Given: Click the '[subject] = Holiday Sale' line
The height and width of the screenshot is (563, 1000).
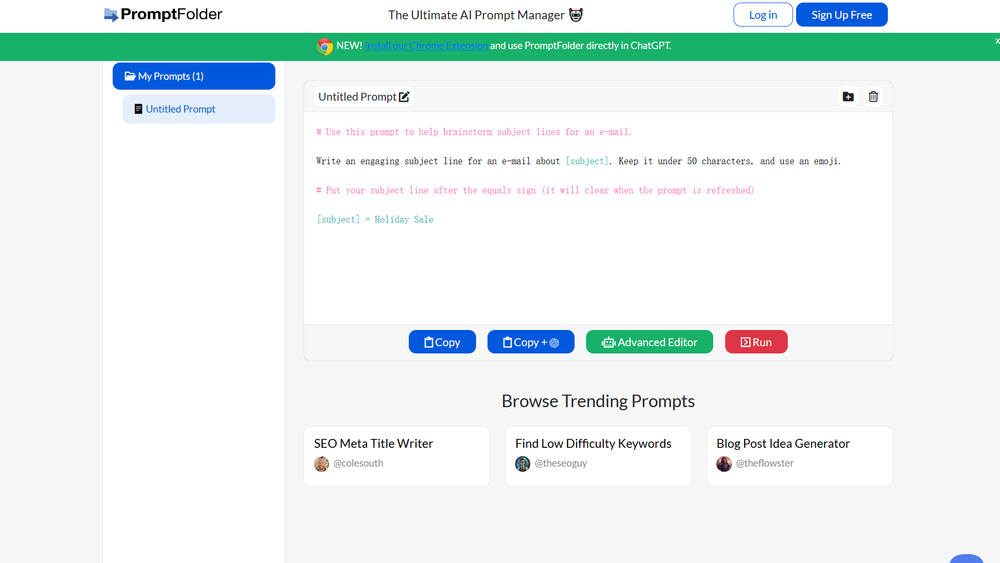Looking at the screenshot, I should [x=375, y=219].
